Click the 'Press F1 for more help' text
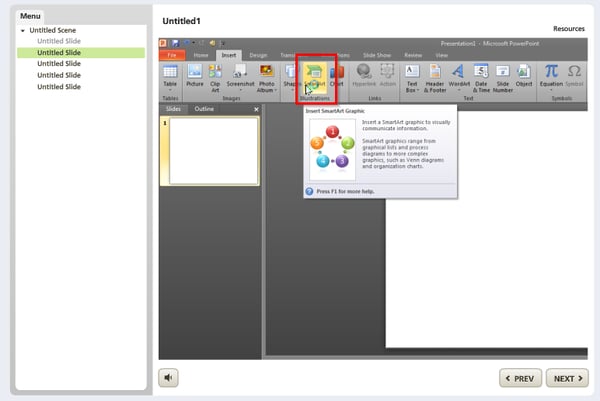 pos(345,191)
